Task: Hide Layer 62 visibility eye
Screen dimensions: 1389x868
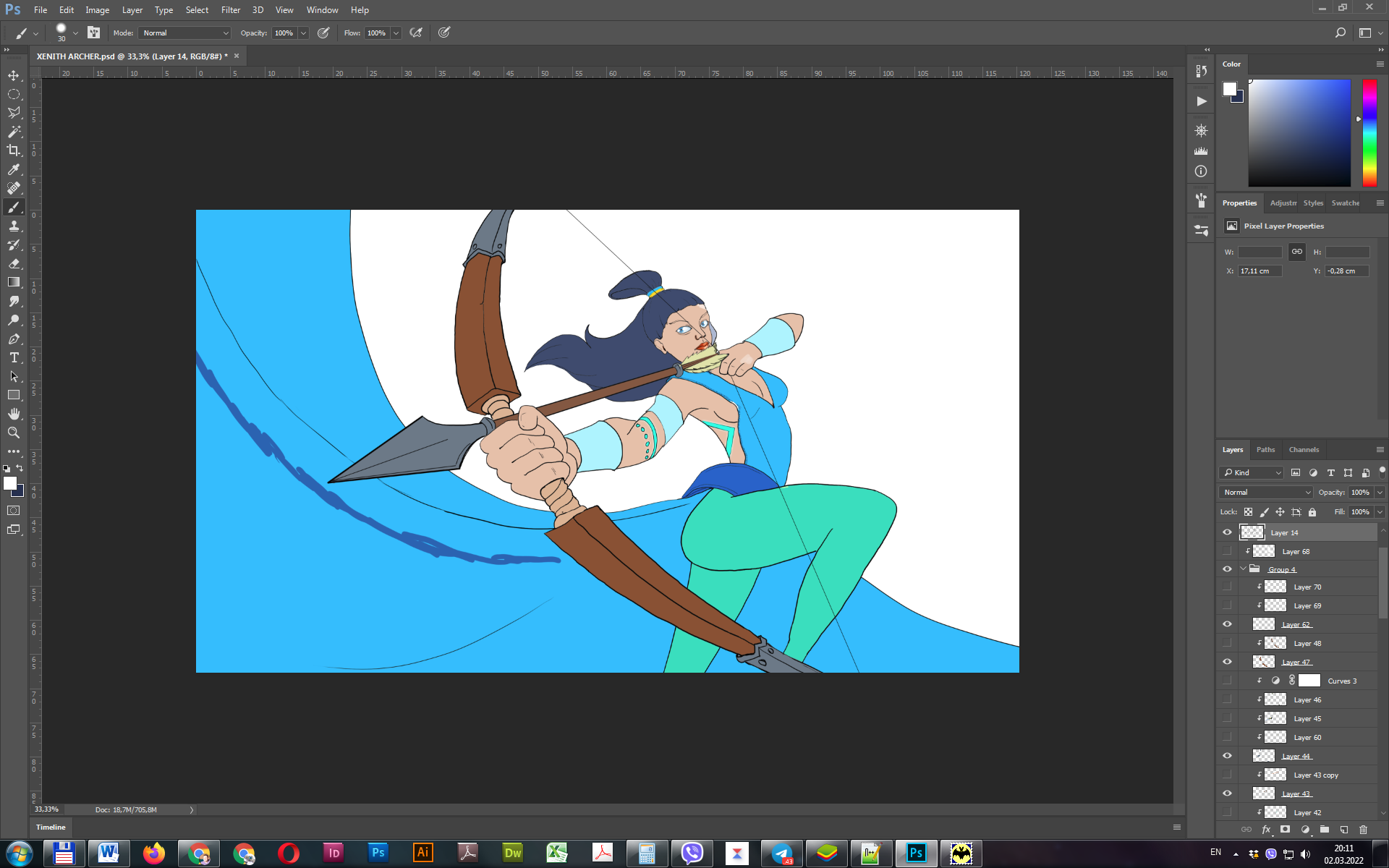Action: [x=1227, y=624]
